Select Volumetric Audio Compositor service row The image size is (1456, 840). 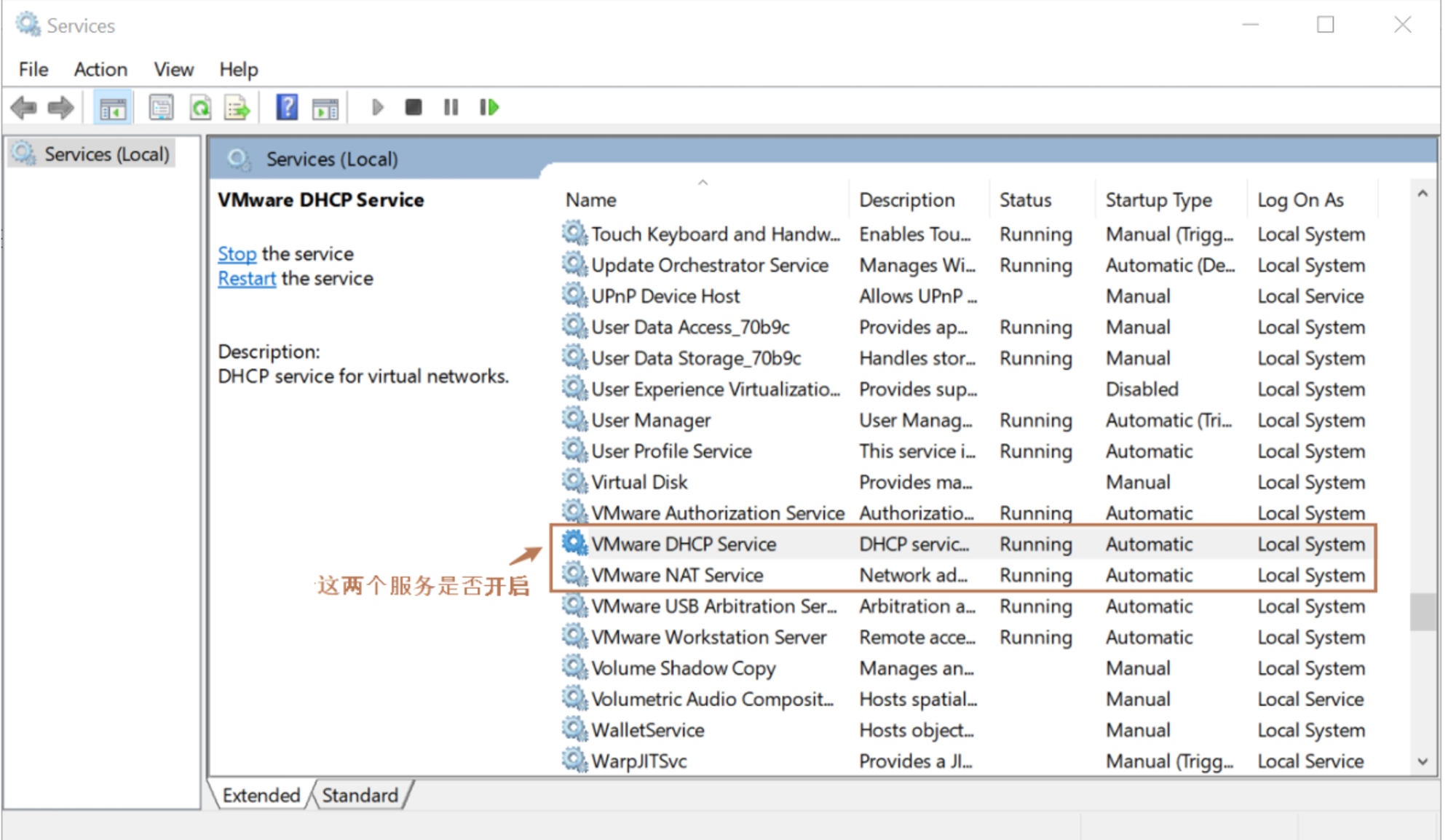coord(965,699)
